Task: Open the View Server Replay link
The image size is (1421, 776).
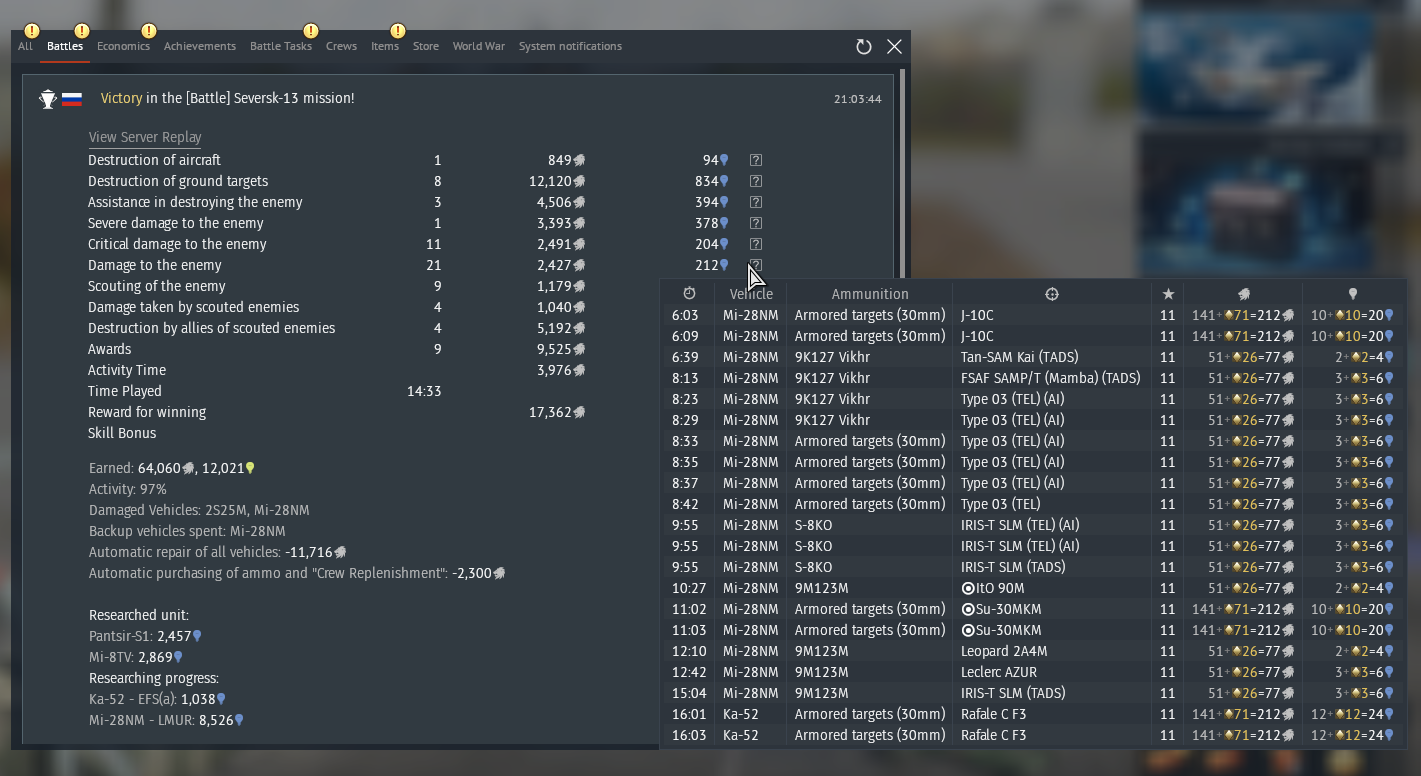Action: [145, 138]
